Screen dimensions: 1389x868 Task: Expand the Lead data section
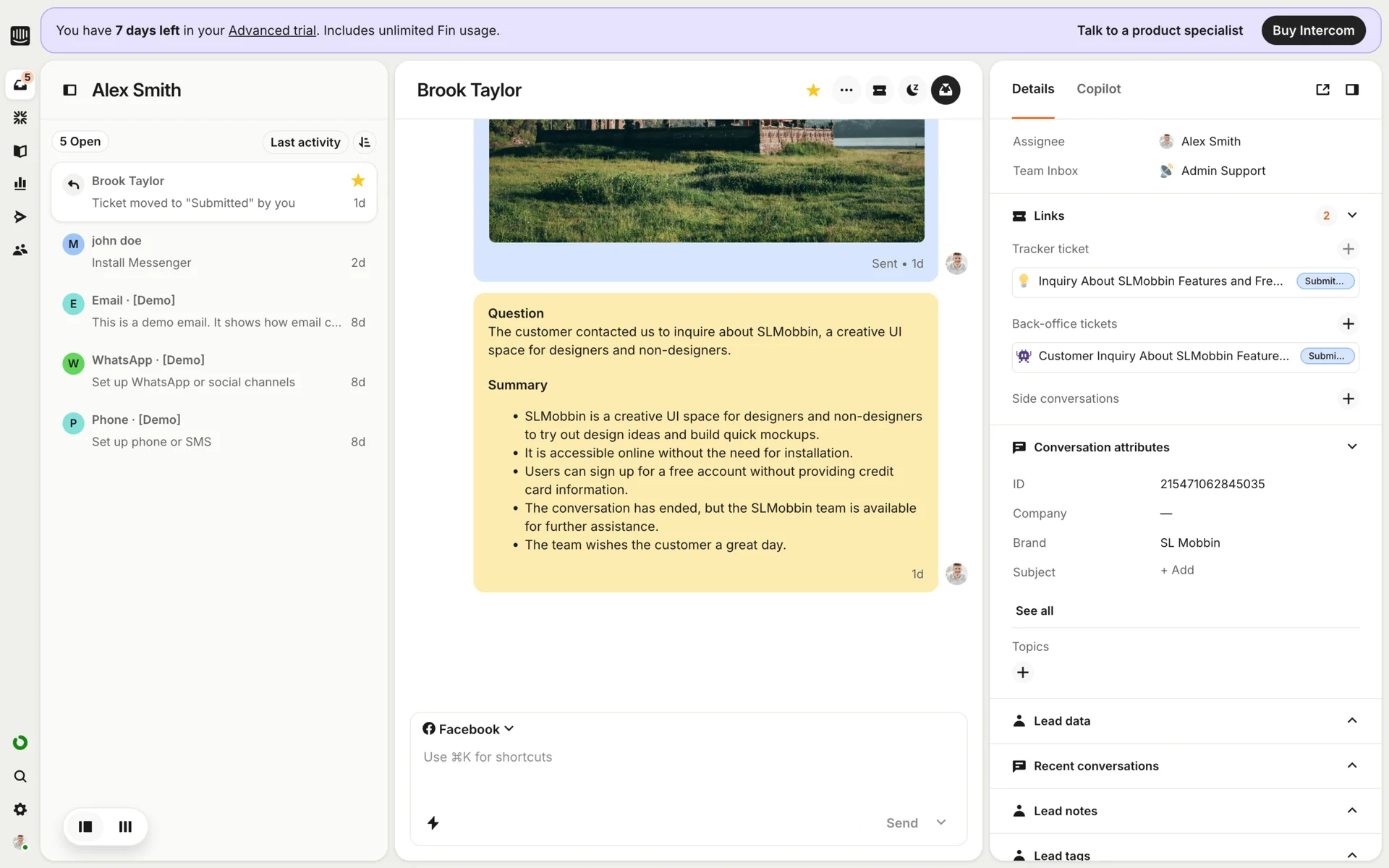click(x=1351, y=720)
